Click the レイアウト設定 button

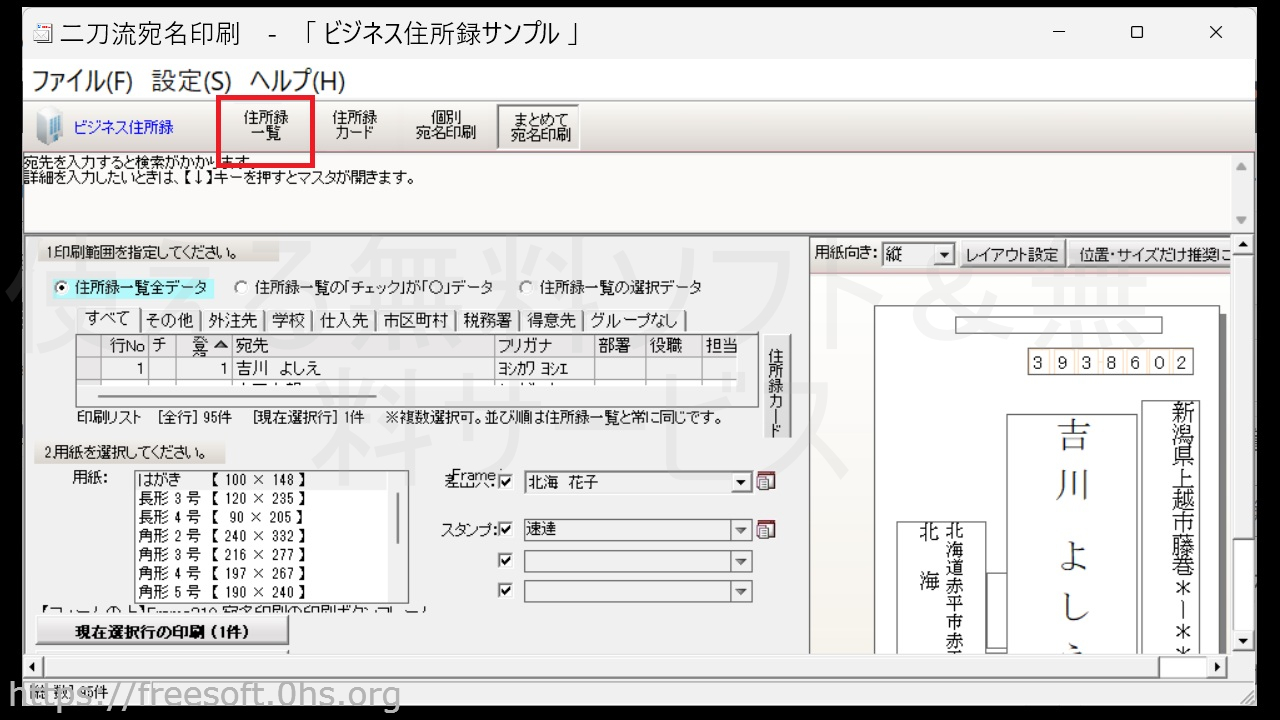pos(1010,255)
